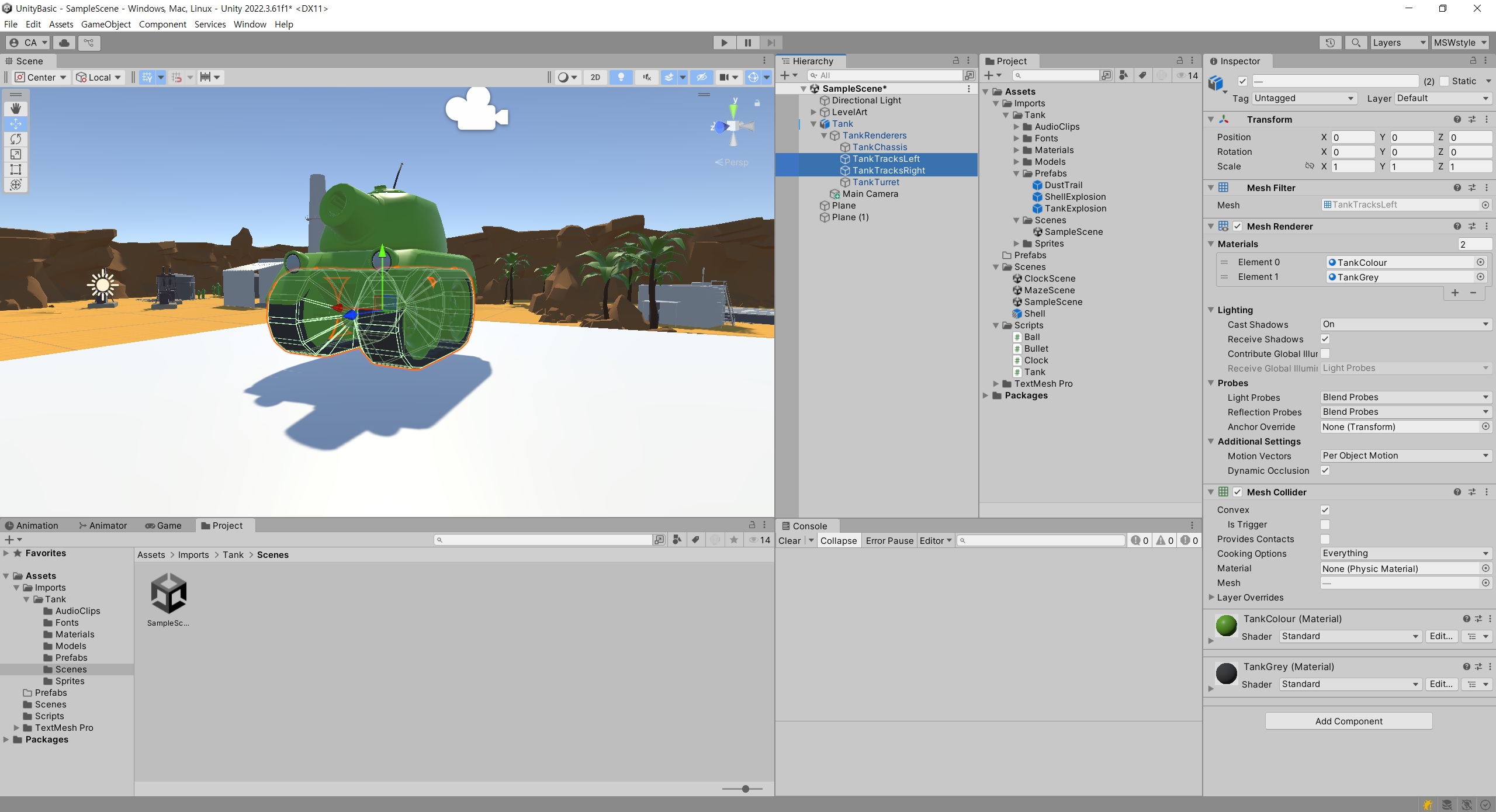Select the Hand view tool

click(x=16, y=108)
